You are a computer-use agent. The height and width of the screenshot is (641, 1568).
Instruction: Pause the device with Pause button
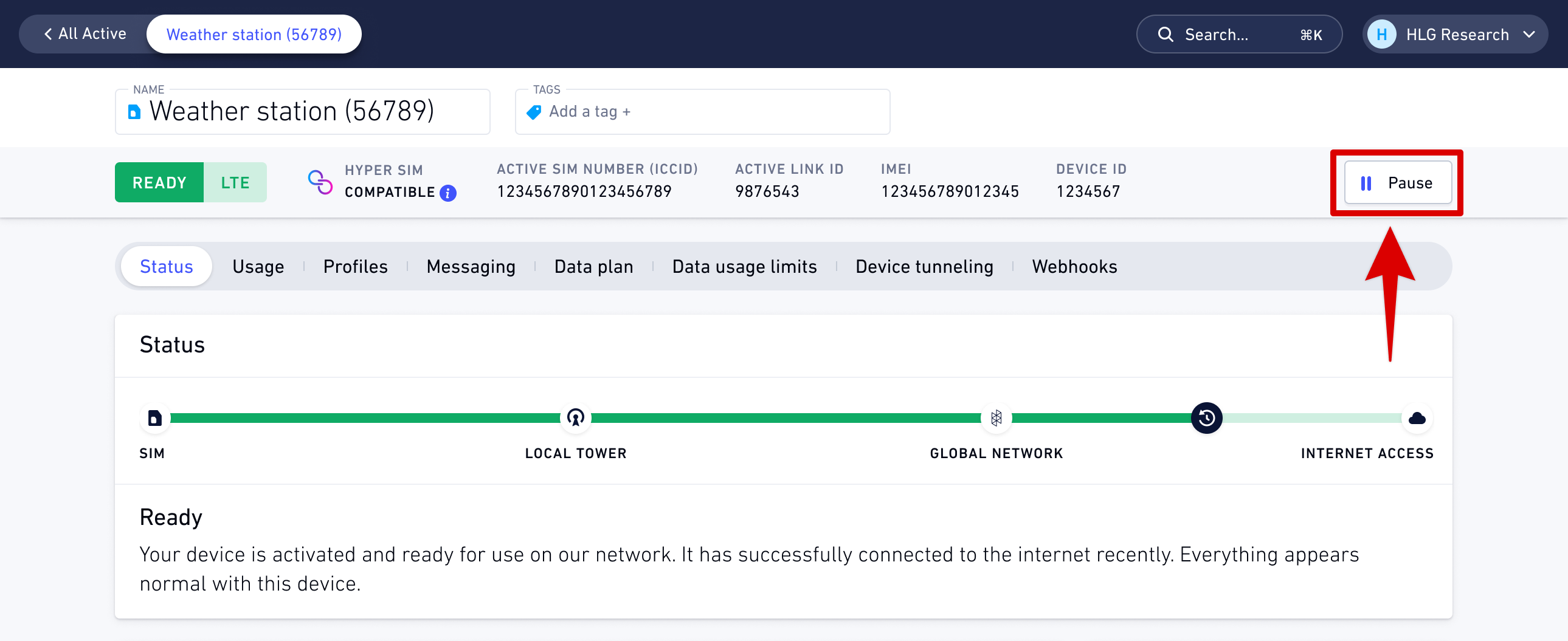1398,183
